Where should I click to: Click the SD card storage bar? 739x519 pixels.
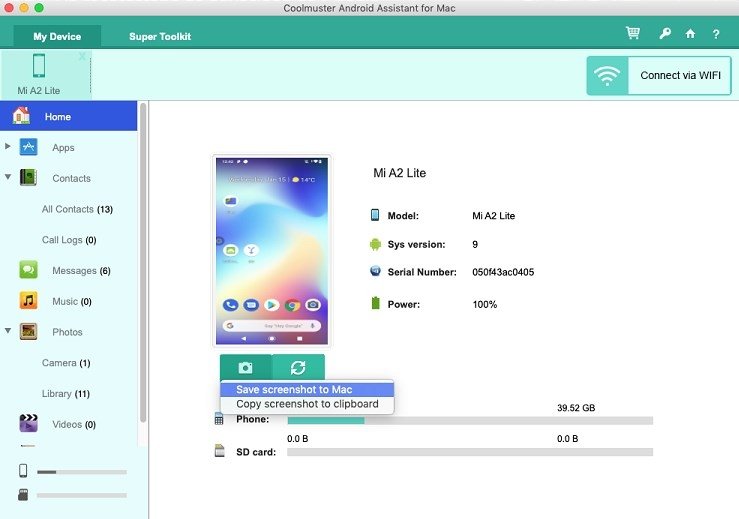click(x=470, y=452)
